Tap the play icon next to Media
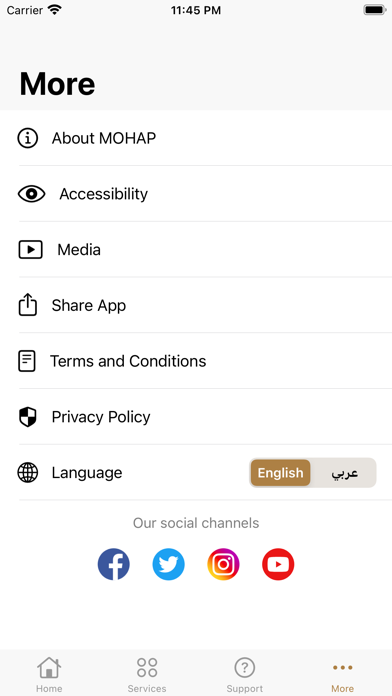 coord(30,249)
